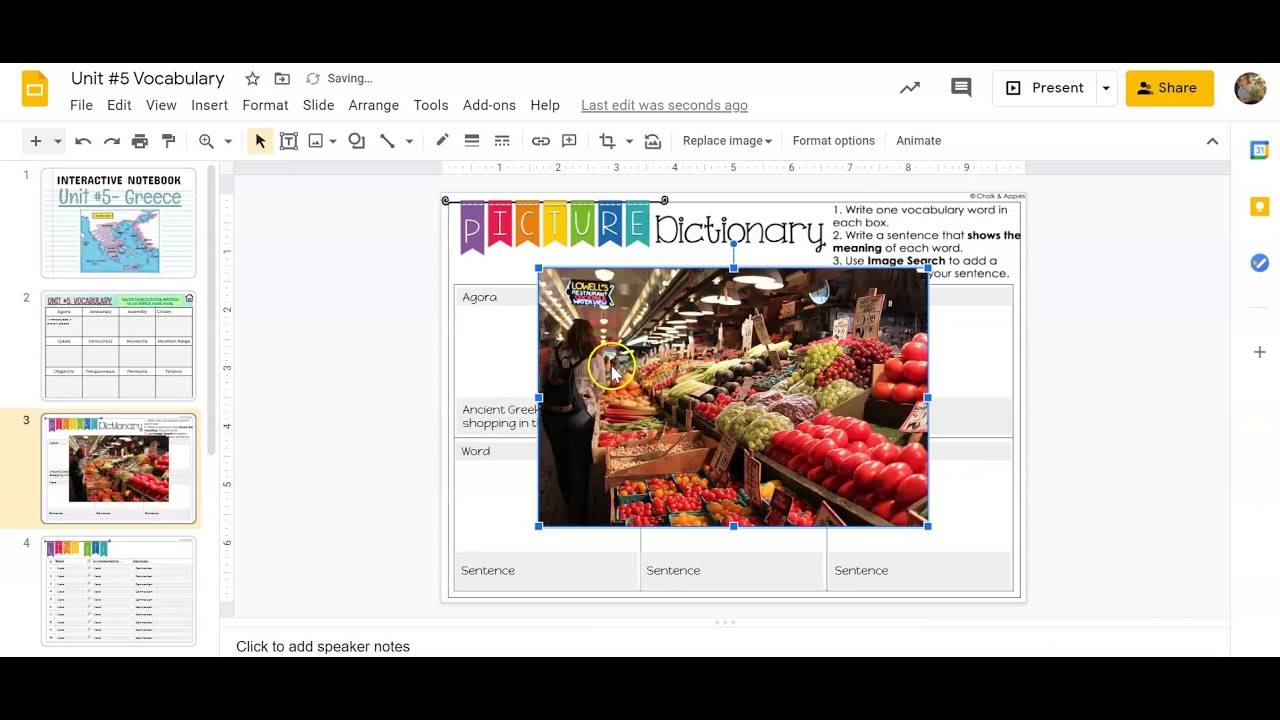This screenshot has height=720, width=1280.
Task: Click the move to folder icon
Action: 282,79
